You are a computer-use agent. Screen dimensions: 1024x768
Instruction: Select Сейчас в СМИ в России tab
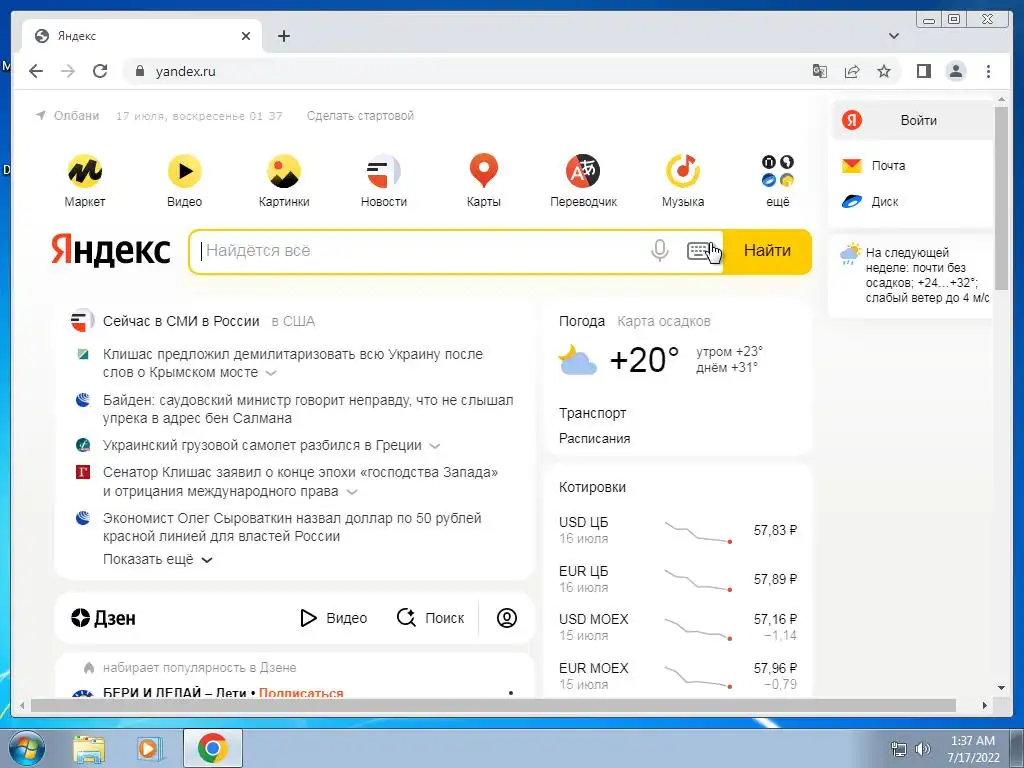click(181, 321)
